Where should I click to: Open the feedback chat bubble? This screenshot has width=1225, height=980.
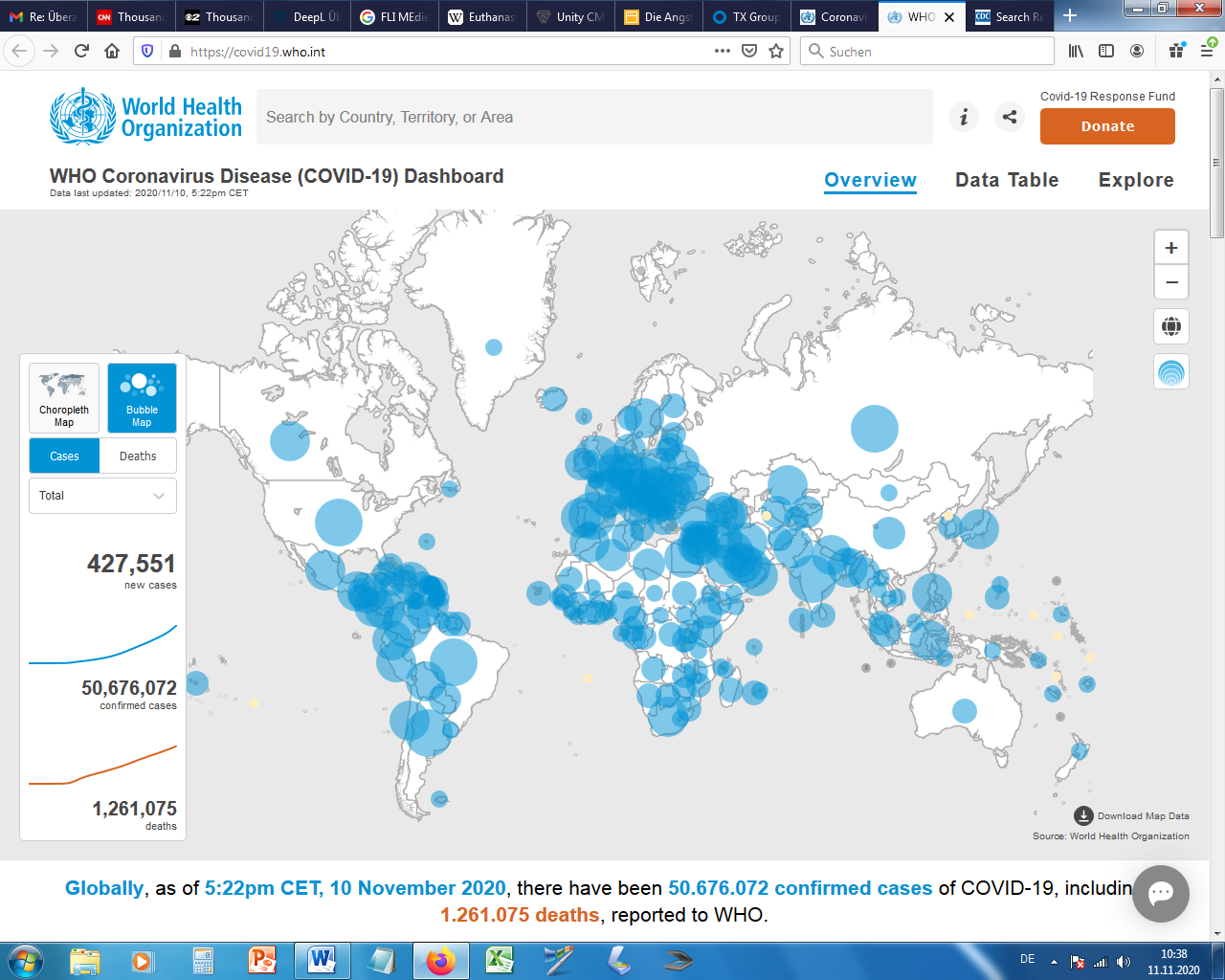coord(1161,893)
